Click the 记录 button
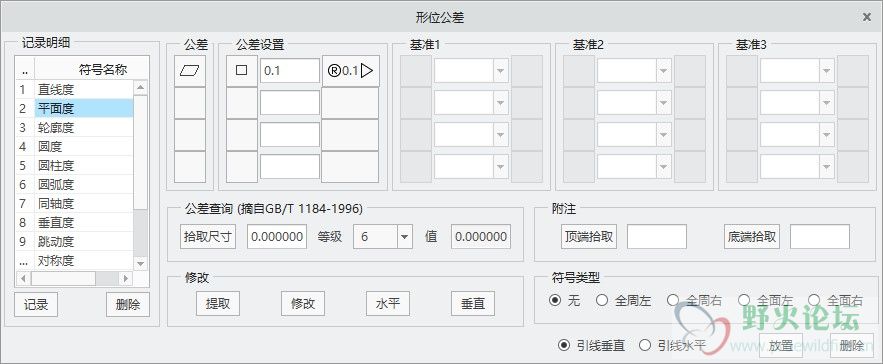Screen dimensions: 883x364 (x=36, y=305)
